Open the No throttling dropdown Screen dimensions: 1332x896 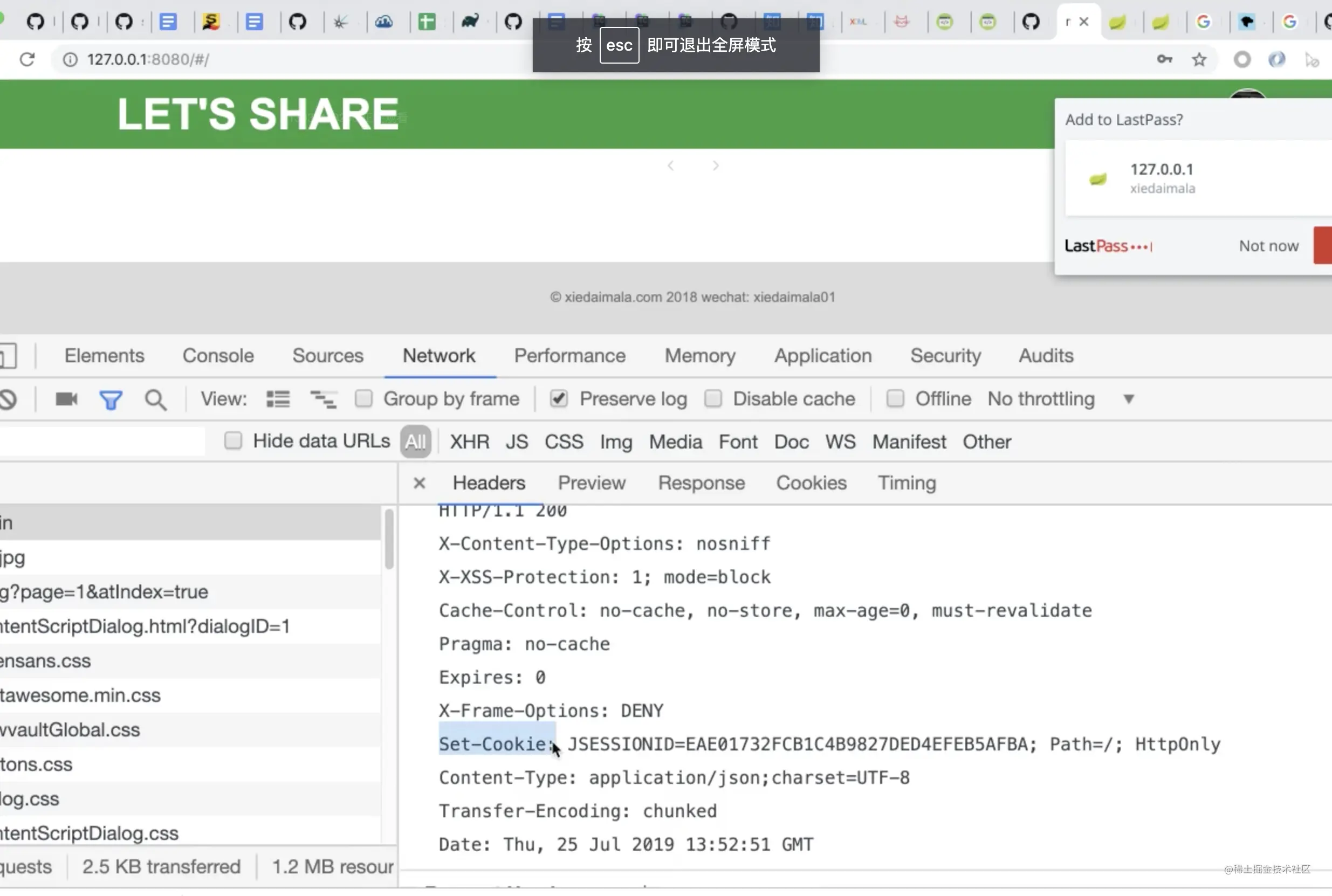[1061, 398]
